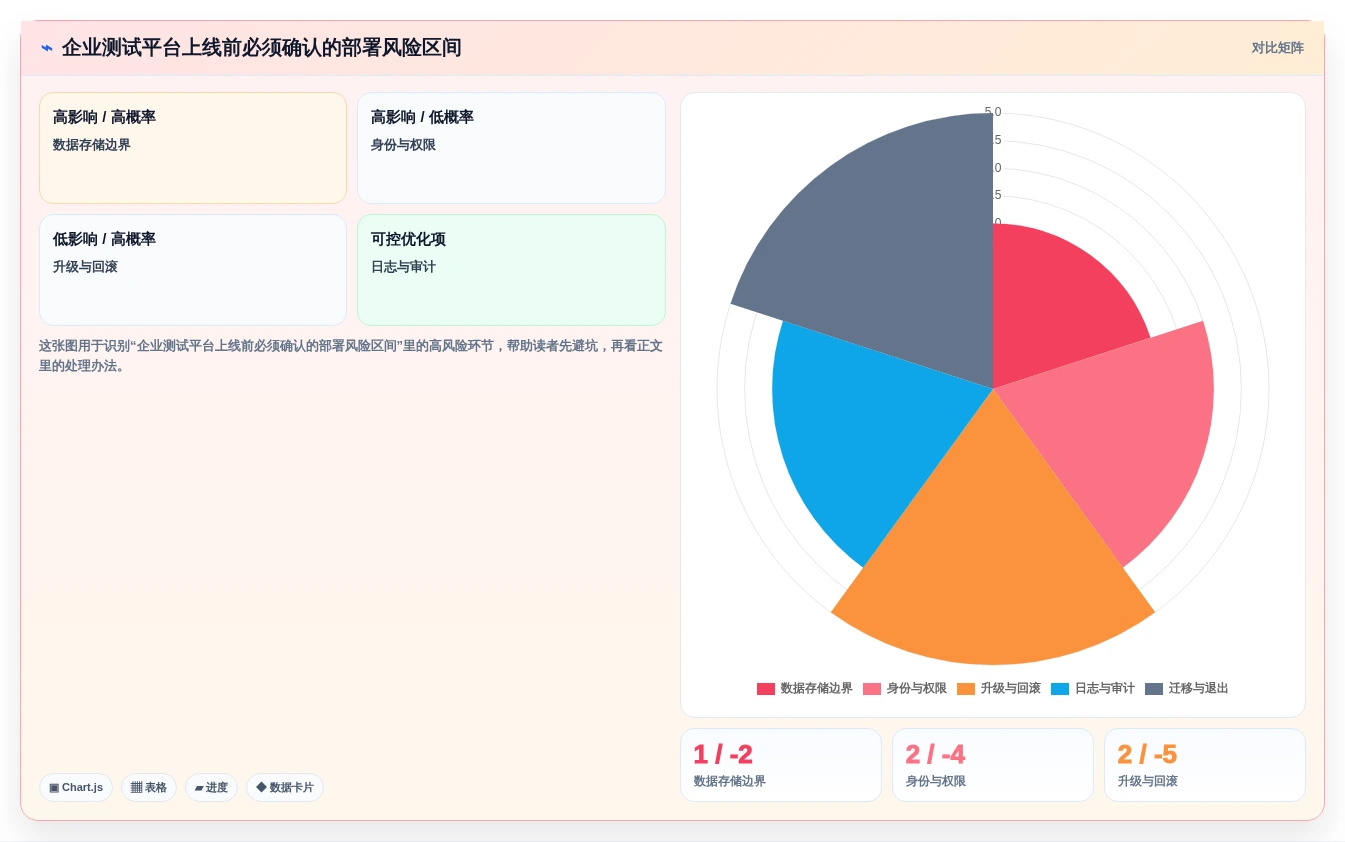Open the 1 / -2 数据存储边界 stat card
The image size is (1345, 842).
pyautogui.click(x=781, y=765)
